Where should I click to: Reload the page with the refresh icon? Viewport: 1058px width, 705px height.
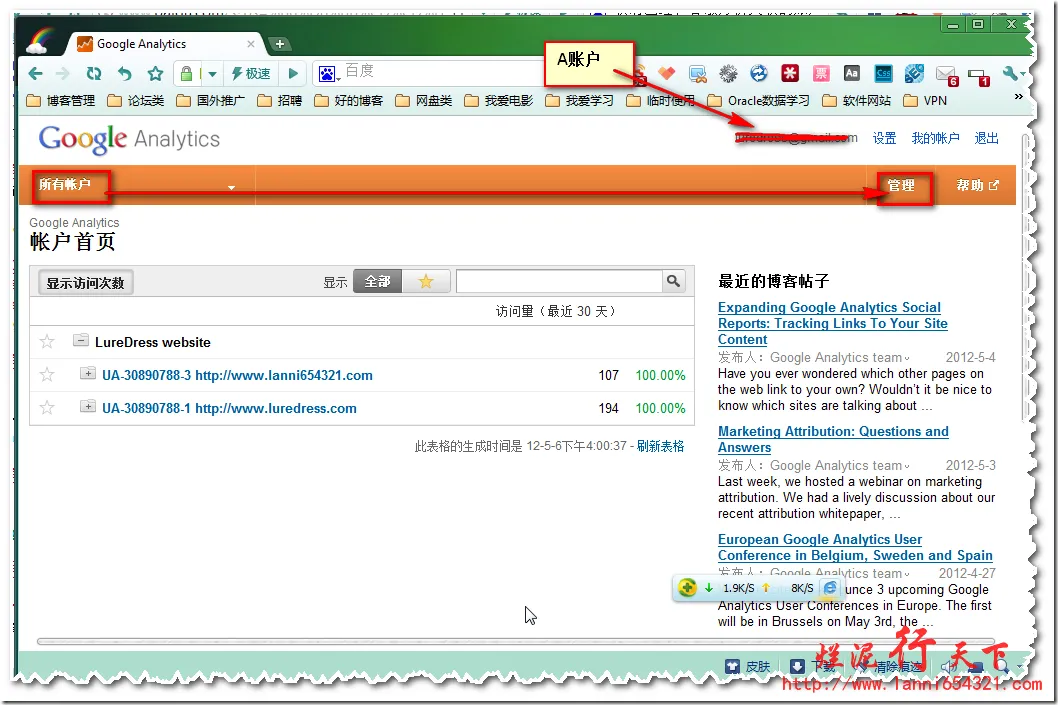(94, 74)
